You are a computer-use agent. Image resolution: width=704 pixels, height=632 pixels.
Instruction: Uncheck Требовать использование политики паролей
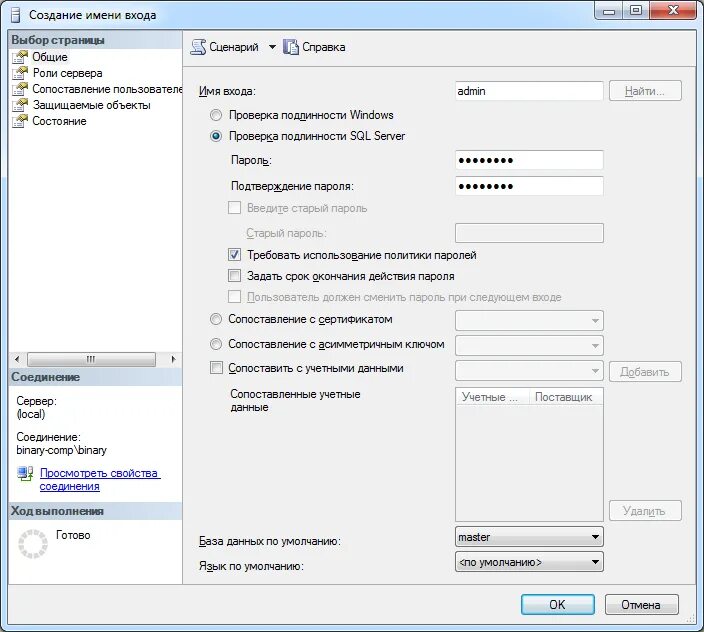coord(234,255)
